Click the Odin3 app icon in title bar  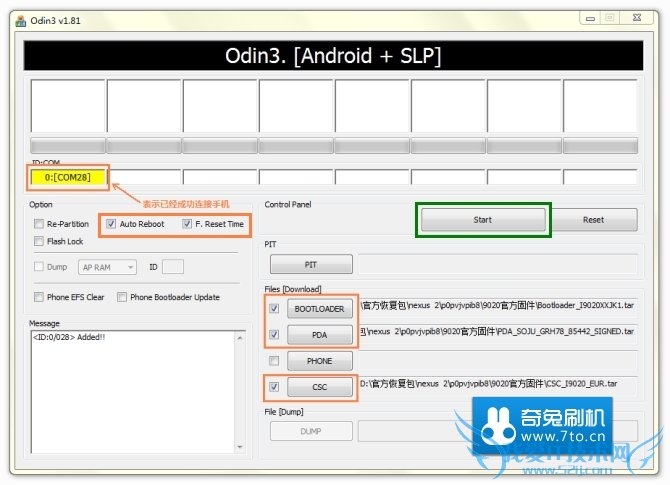click(x=20, y=20)
